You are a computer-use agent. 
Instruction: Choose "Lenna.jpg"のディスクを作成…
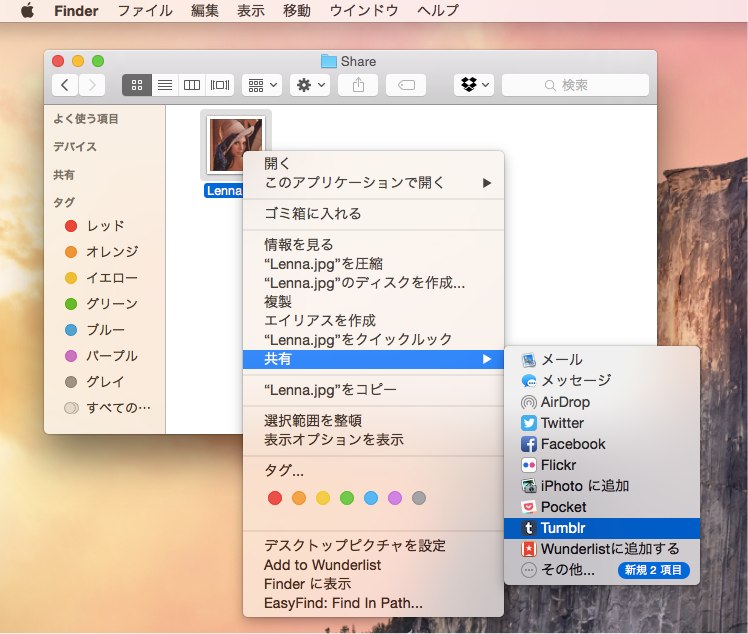coord(373,283)
